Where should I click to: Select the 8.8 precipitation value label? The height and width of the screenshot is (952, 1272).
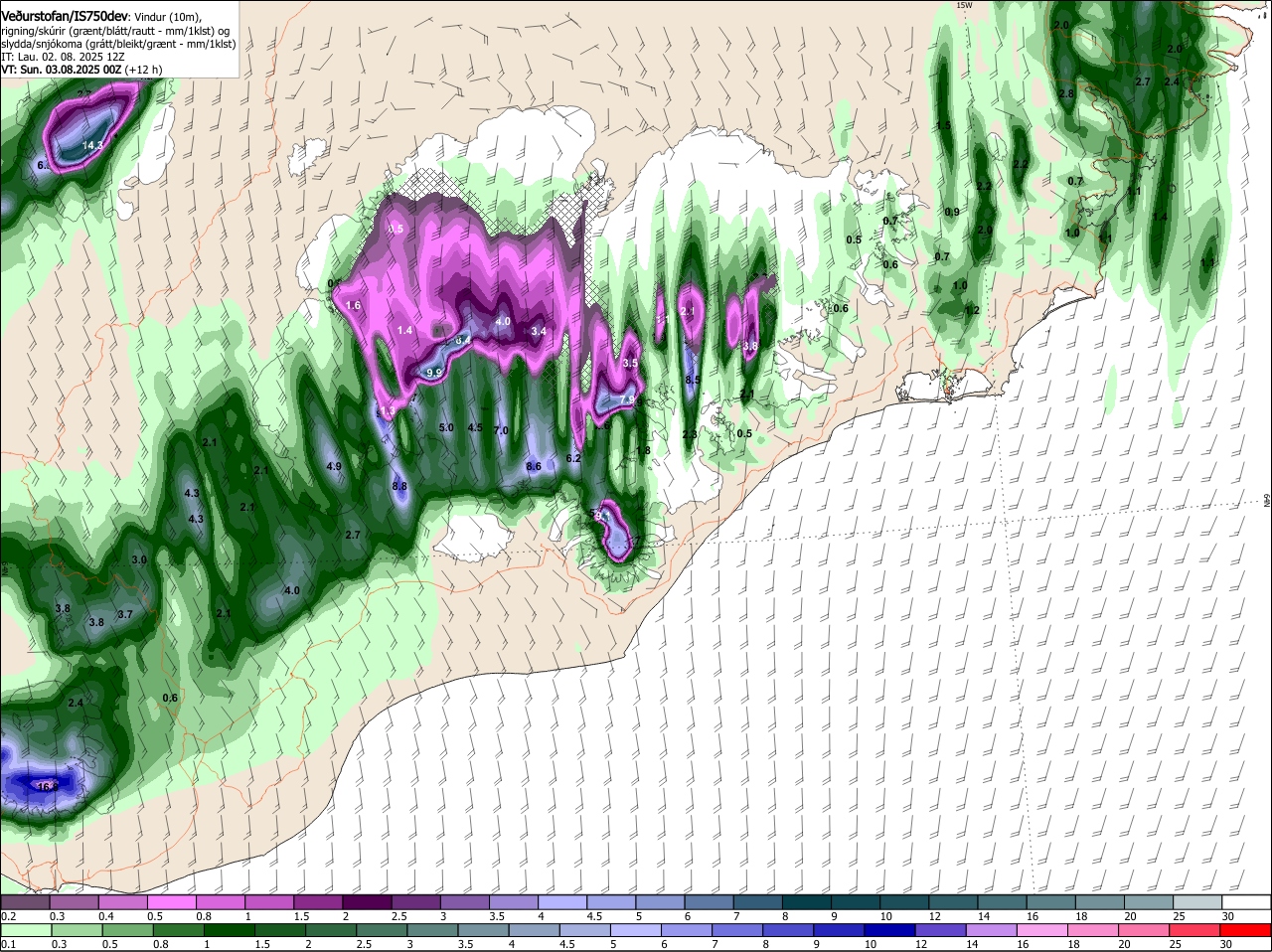399,486
